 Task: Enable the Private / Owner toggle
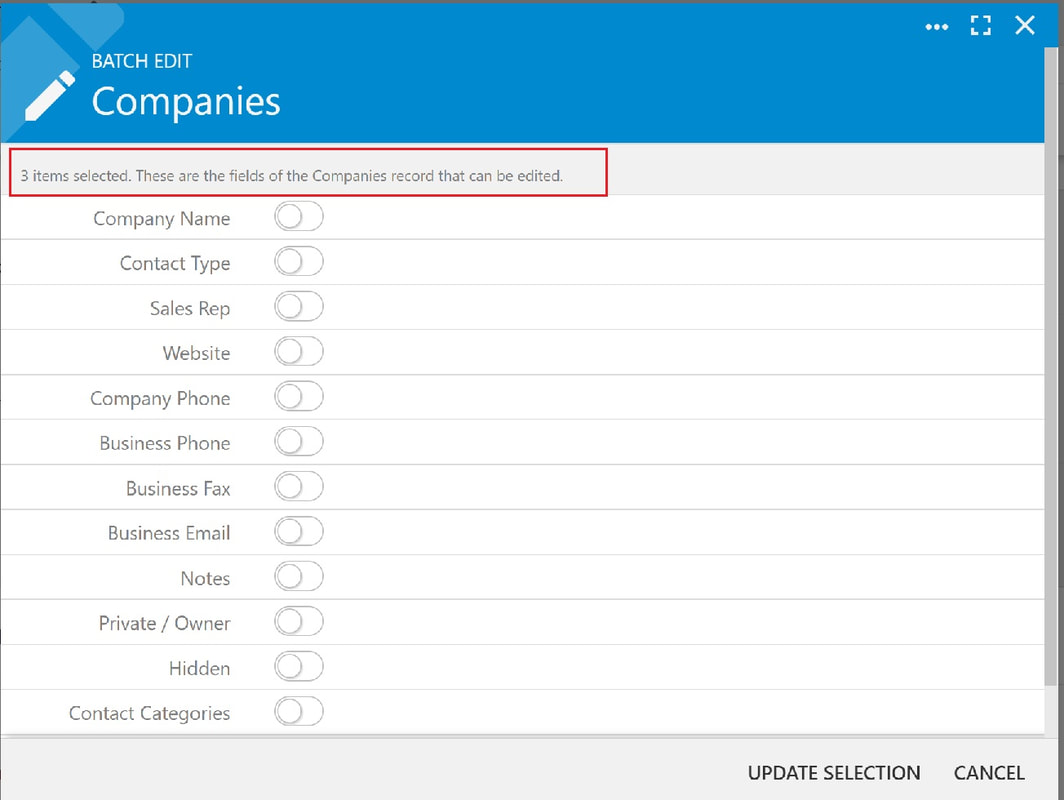(299, 622)
